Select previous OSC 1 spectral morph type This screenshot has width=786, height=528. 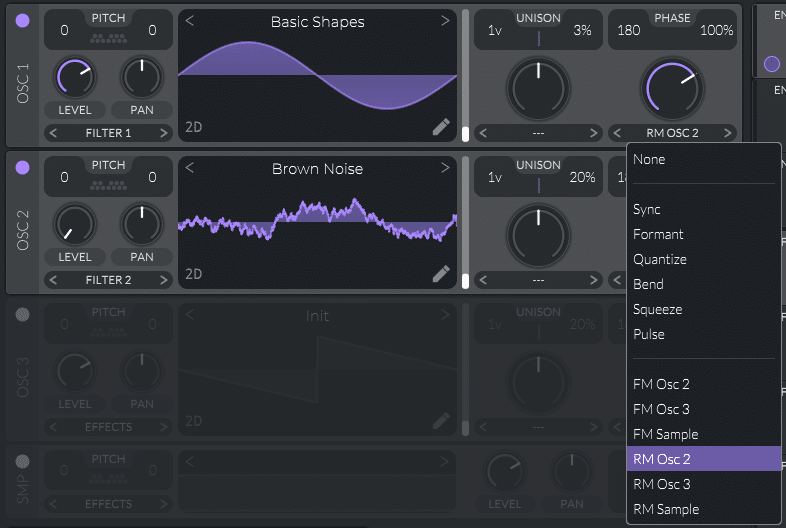click(483, 133)
